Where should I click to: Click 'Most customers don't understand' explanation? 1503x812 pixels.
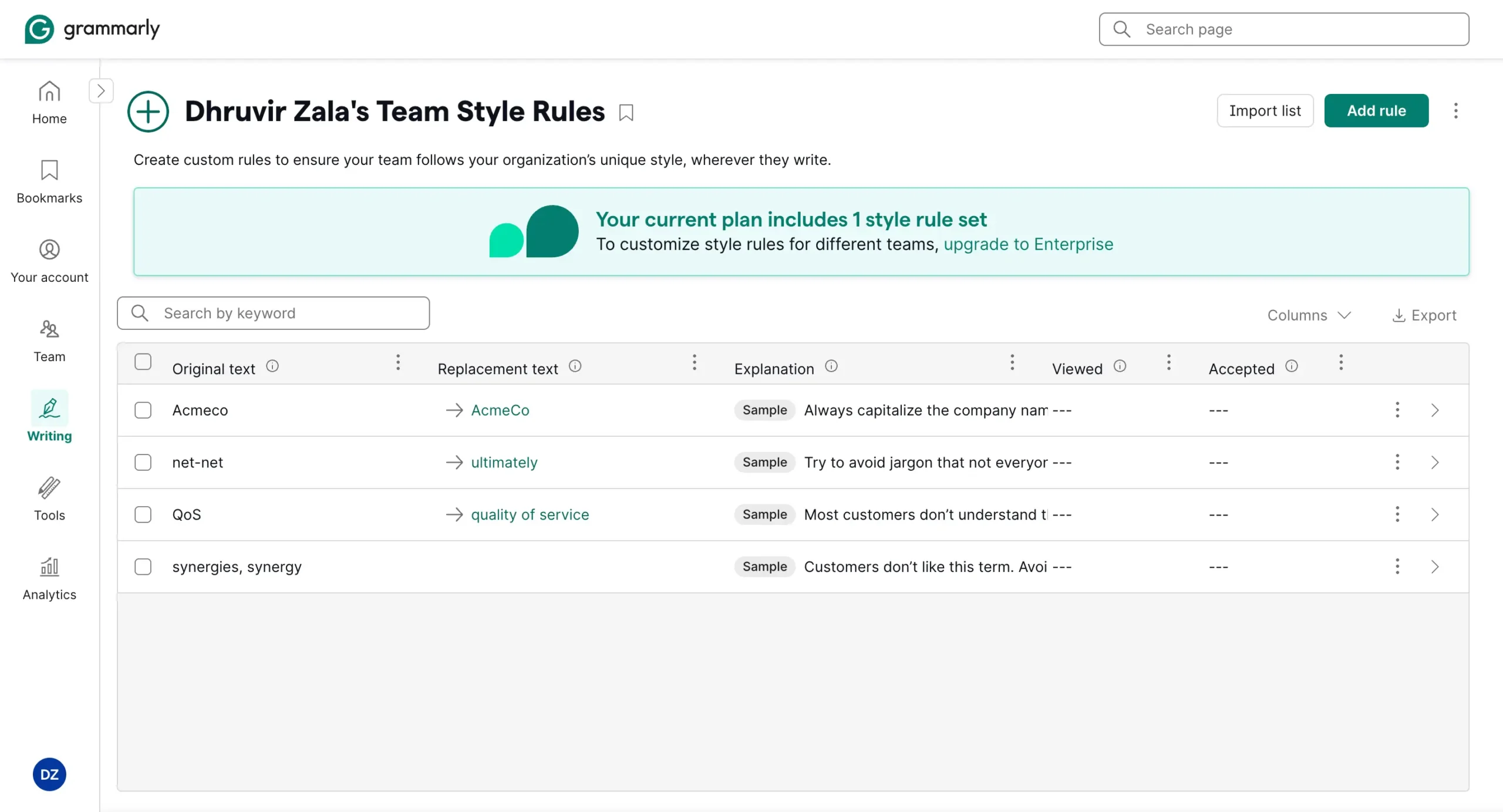pos(926,514)
